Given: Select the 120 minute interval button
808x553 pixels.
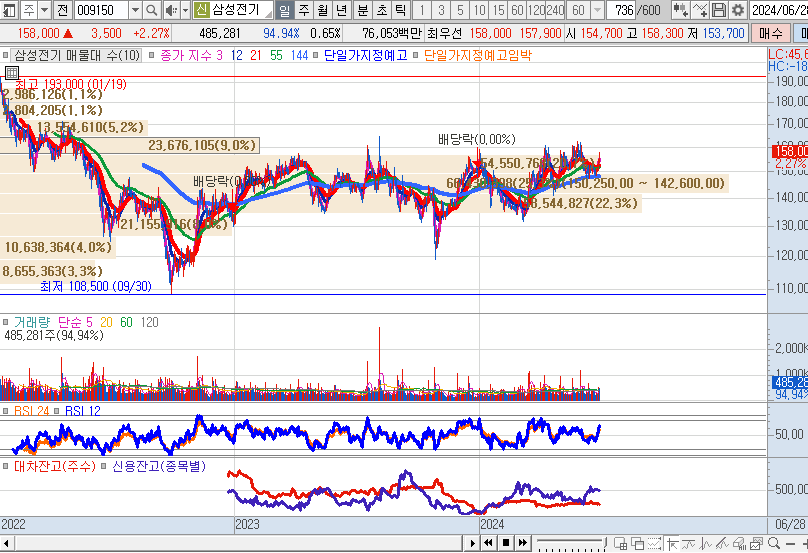Looking at the screenshot, I should pyautogui.click(x=536, y=10).
